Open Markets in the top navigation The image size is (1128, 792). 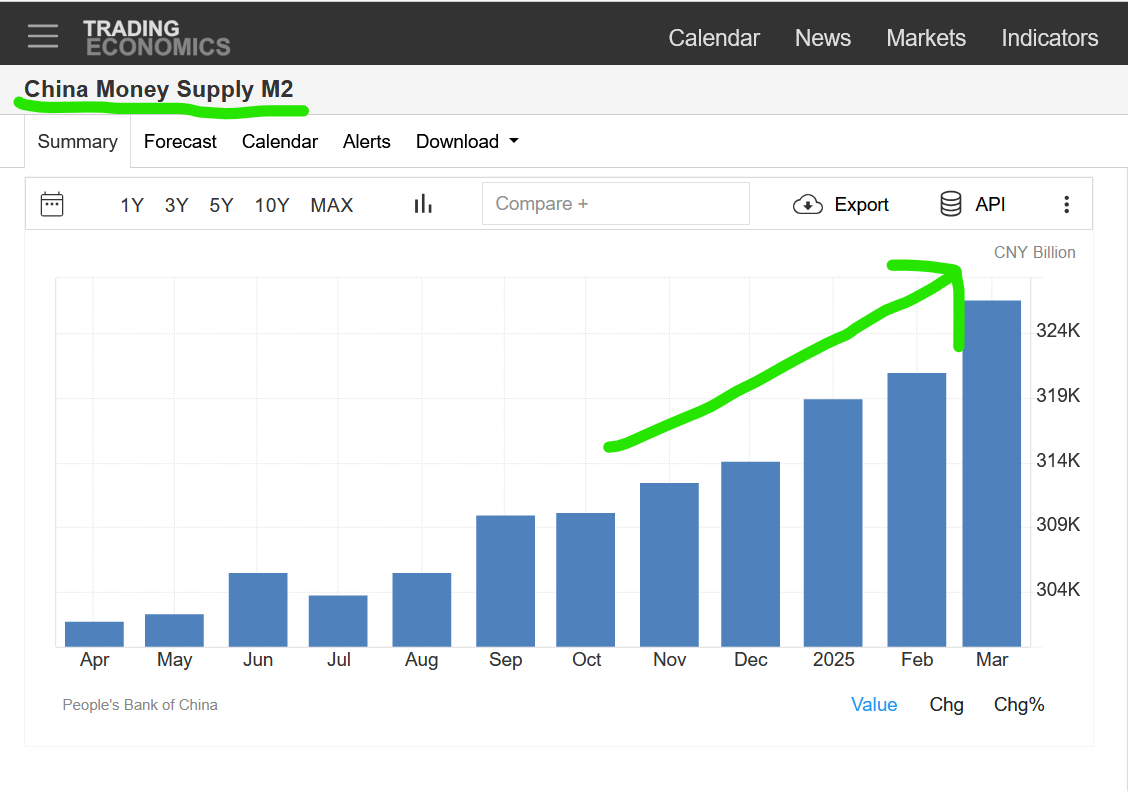click(926, 38)
